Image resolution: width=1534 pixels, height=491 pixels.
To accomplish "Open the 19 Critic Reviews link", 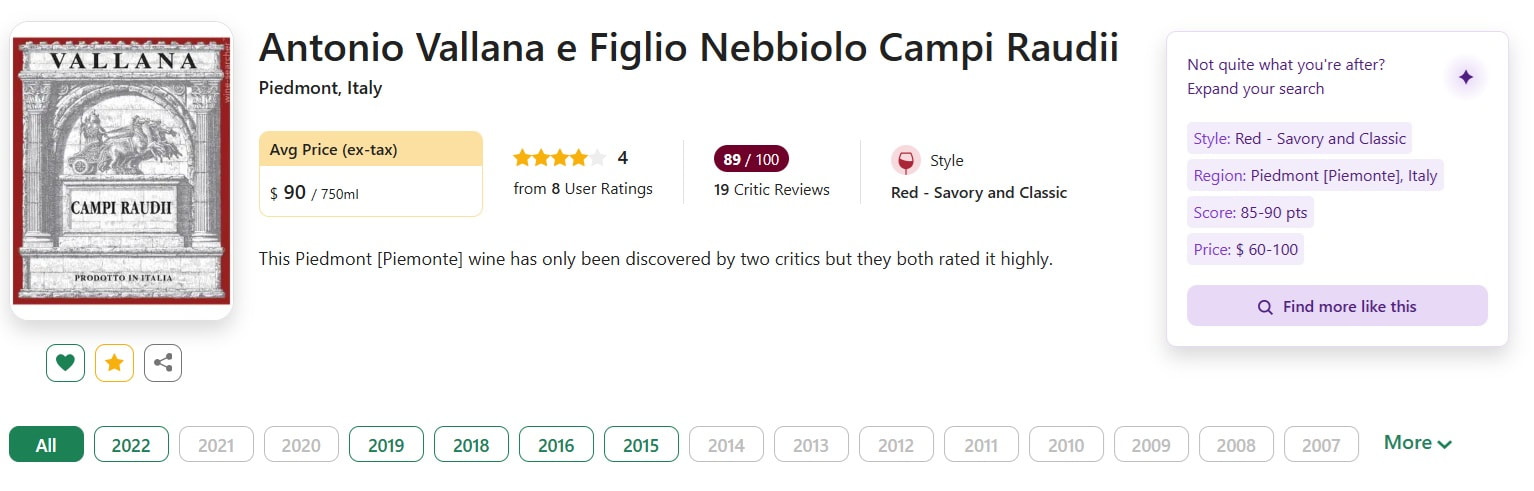I will [x=771, y=189].
